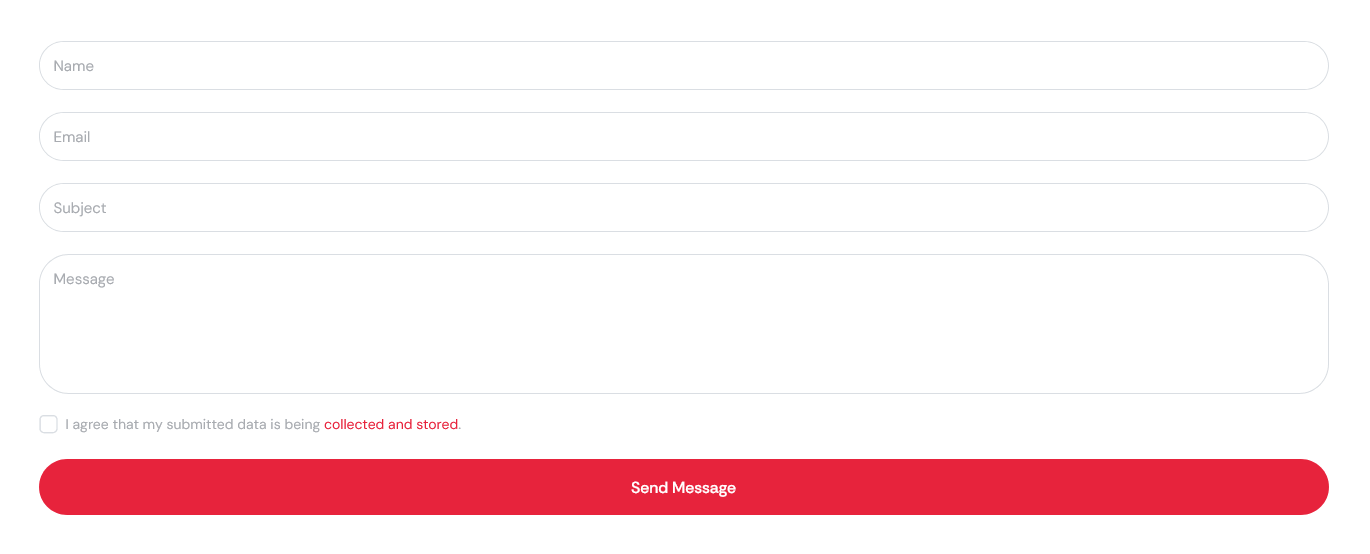Click inside the Message text area
1370x554 pixels.
[x=683, y=324]
